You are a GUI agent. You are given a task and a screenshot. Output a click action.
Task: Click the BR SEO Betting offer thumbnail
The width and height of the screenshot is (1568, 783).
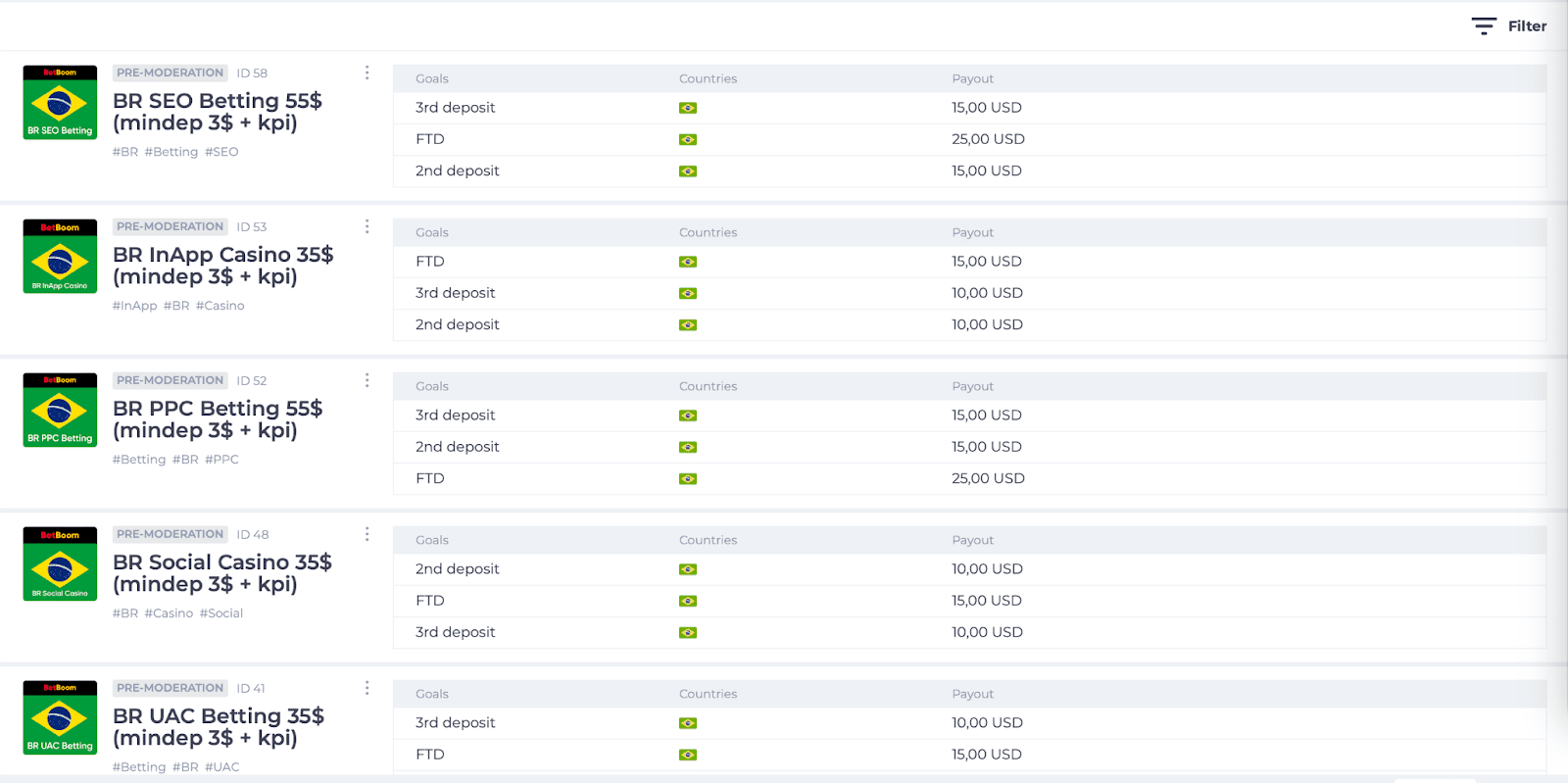[60, 102]
